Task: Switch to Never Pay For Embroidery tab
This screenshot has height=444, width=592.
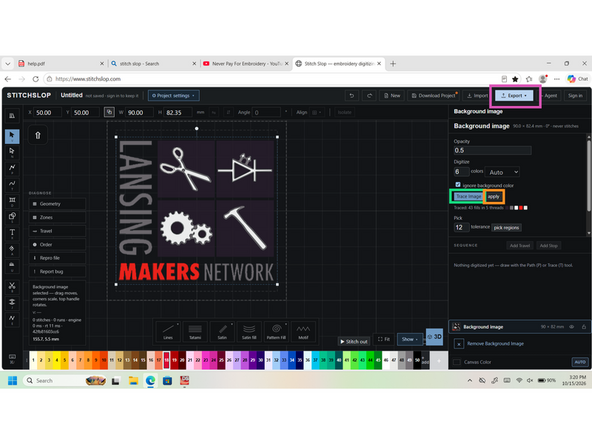Action: point(246,64)
